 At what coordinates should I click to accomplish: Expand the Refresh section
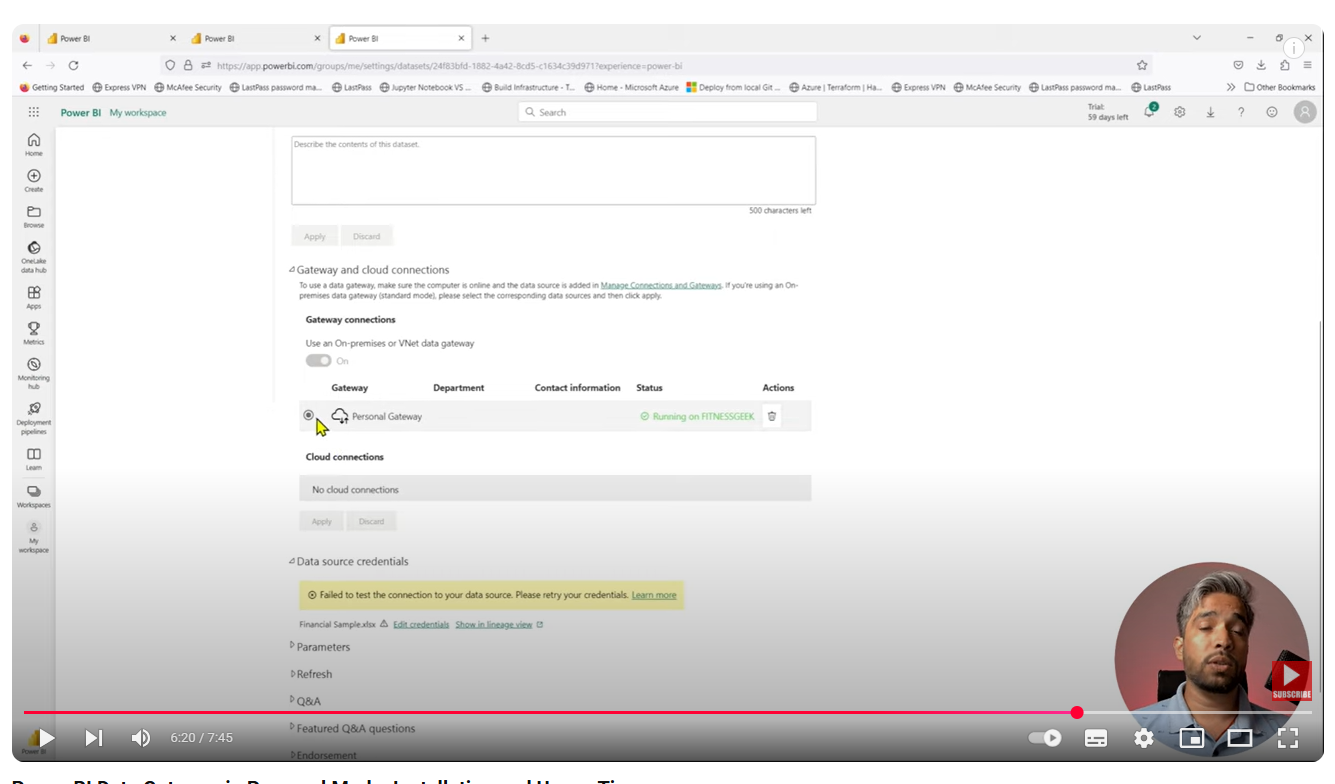pyautogui.click(x=311, y=674)
